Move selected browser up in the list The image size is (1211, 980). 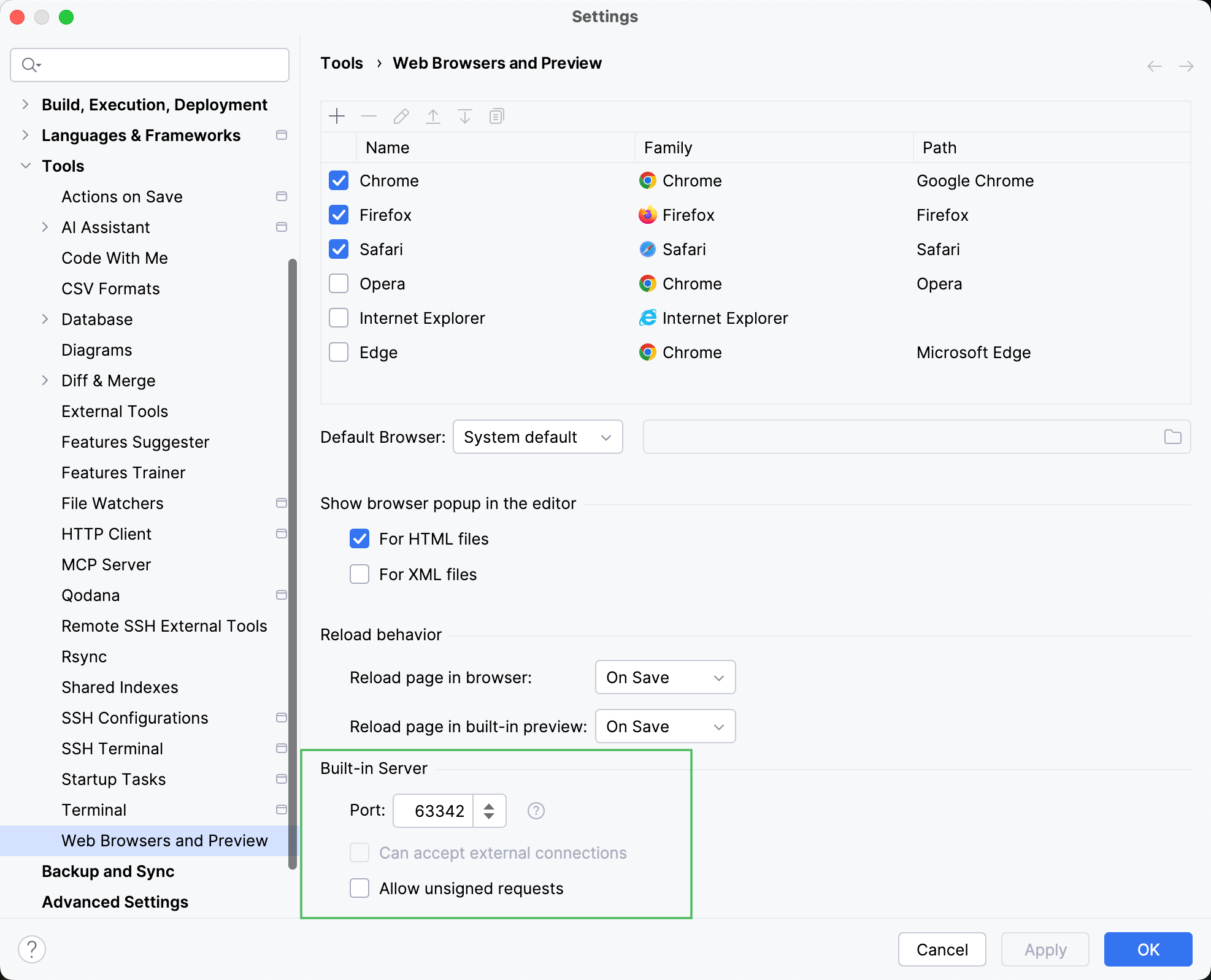pyautogui.click(x=433, y=116)
